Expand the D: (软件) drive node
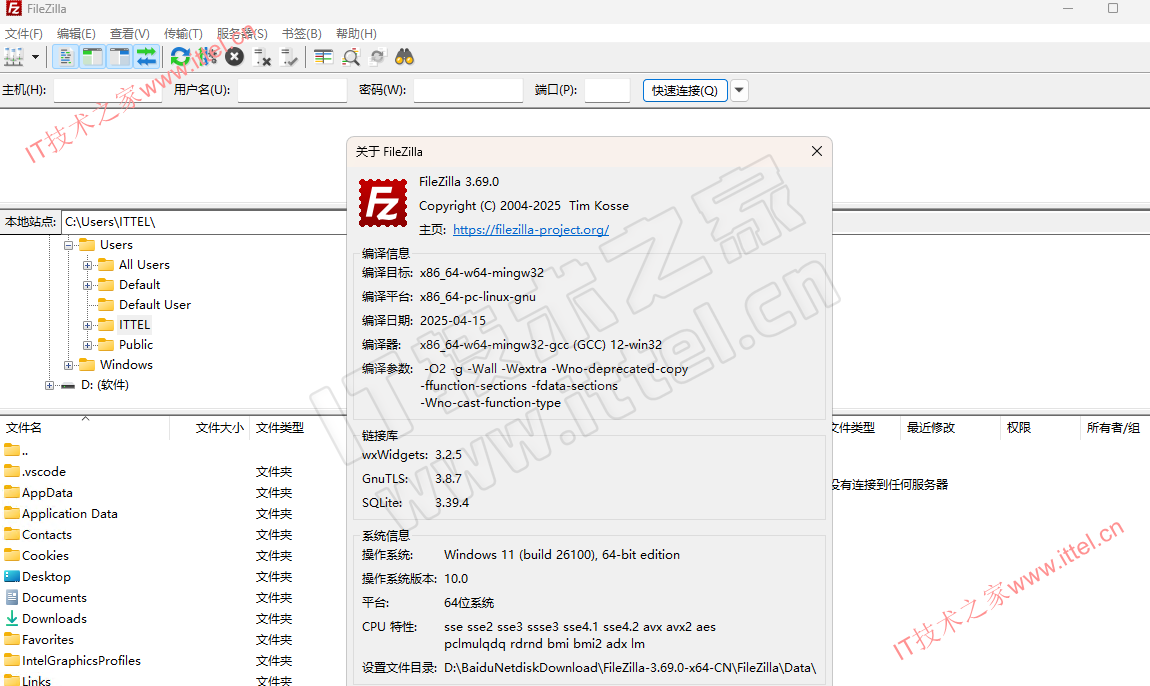This screenshot has height=686, width=1150. coord(49,385)
